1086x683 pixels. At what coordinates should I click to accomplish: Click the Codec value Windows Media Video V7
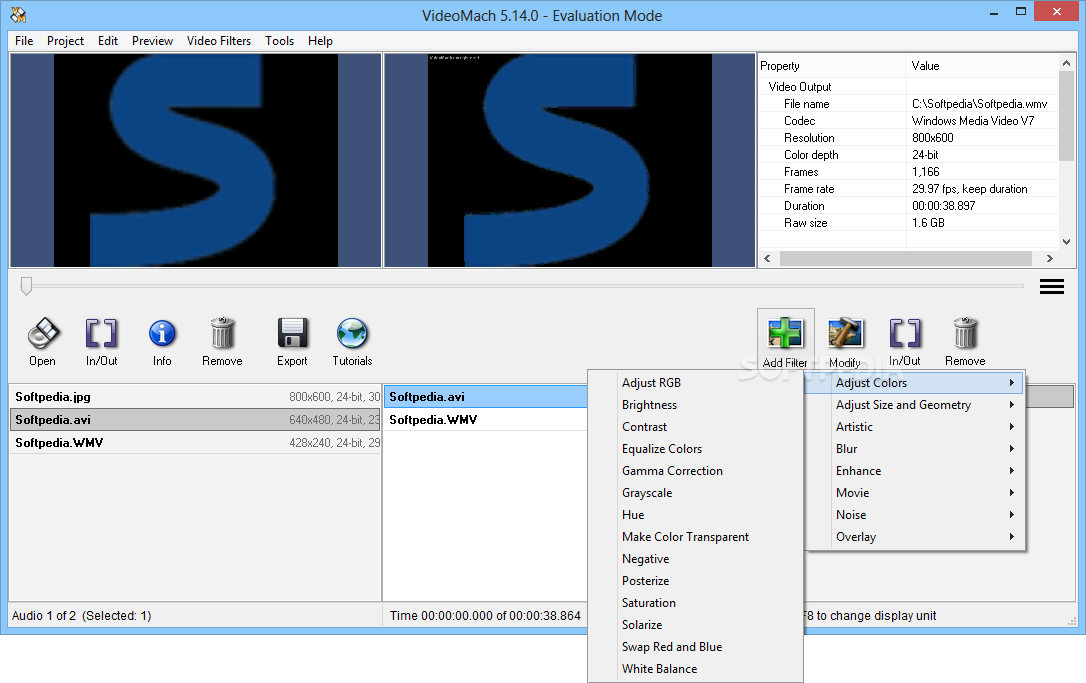[x=972, y=121]
